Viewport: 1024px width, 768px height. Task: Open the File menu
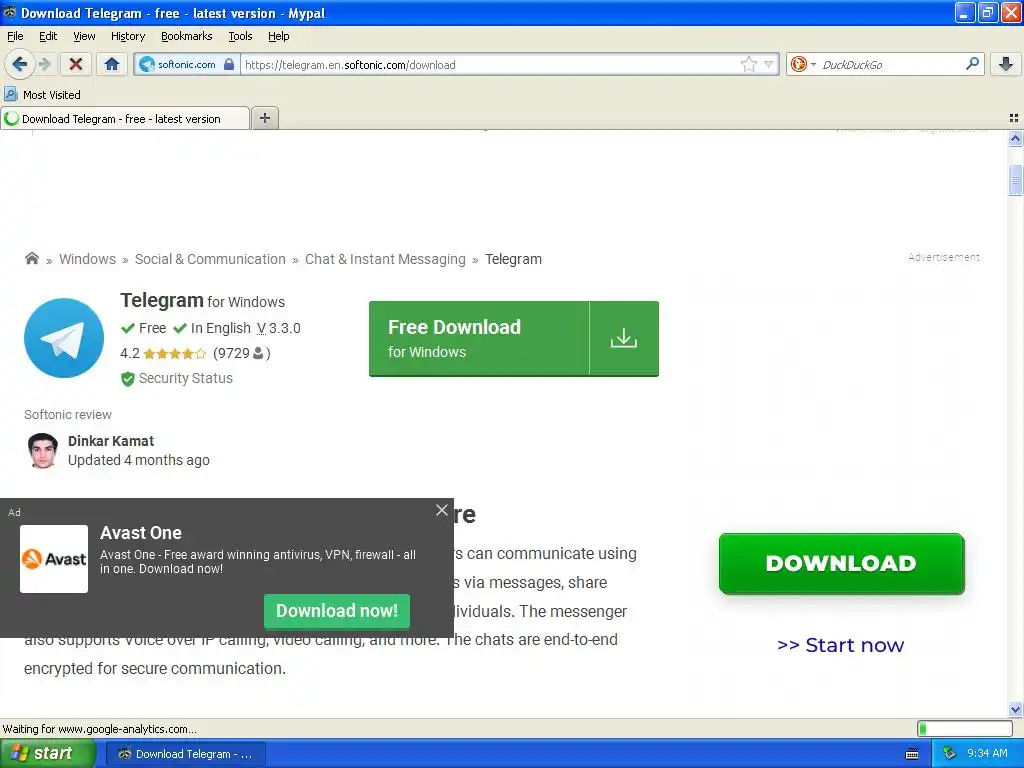click(x=15, y=36)
